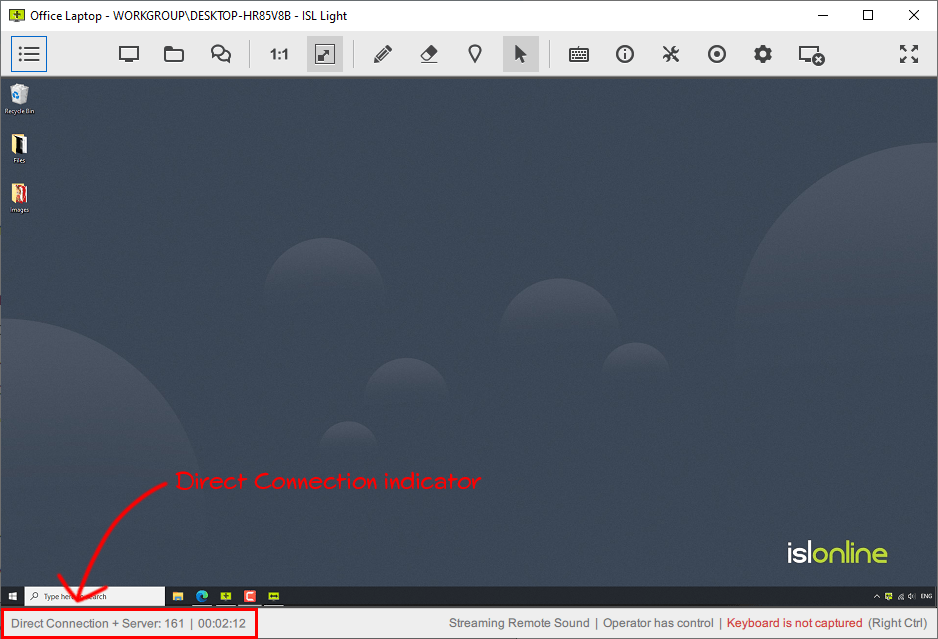
Task: Click the end session monitor-X icon
Action: [x=812, y=55]
